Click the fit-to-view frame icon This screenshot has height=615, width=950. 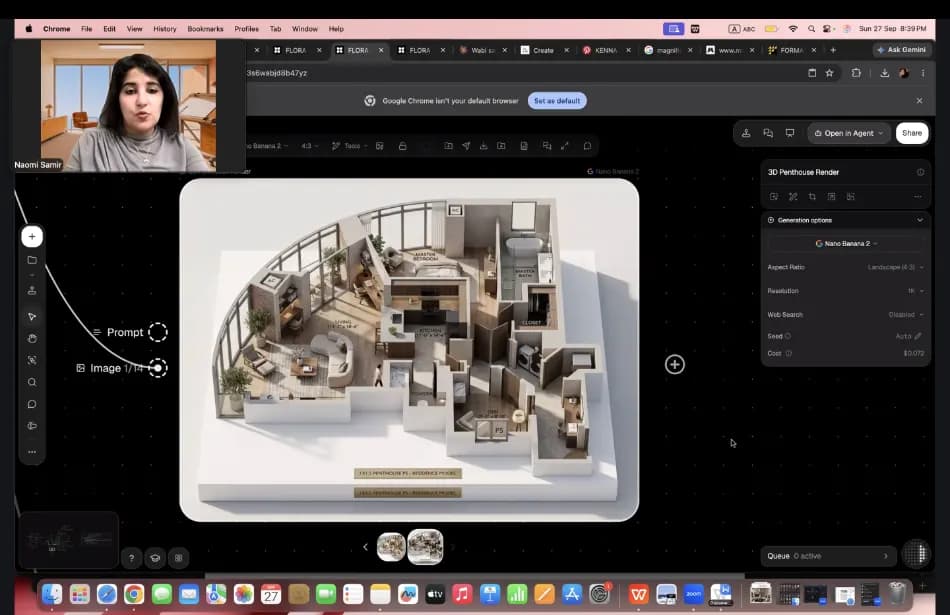click(x=32, y=361)
